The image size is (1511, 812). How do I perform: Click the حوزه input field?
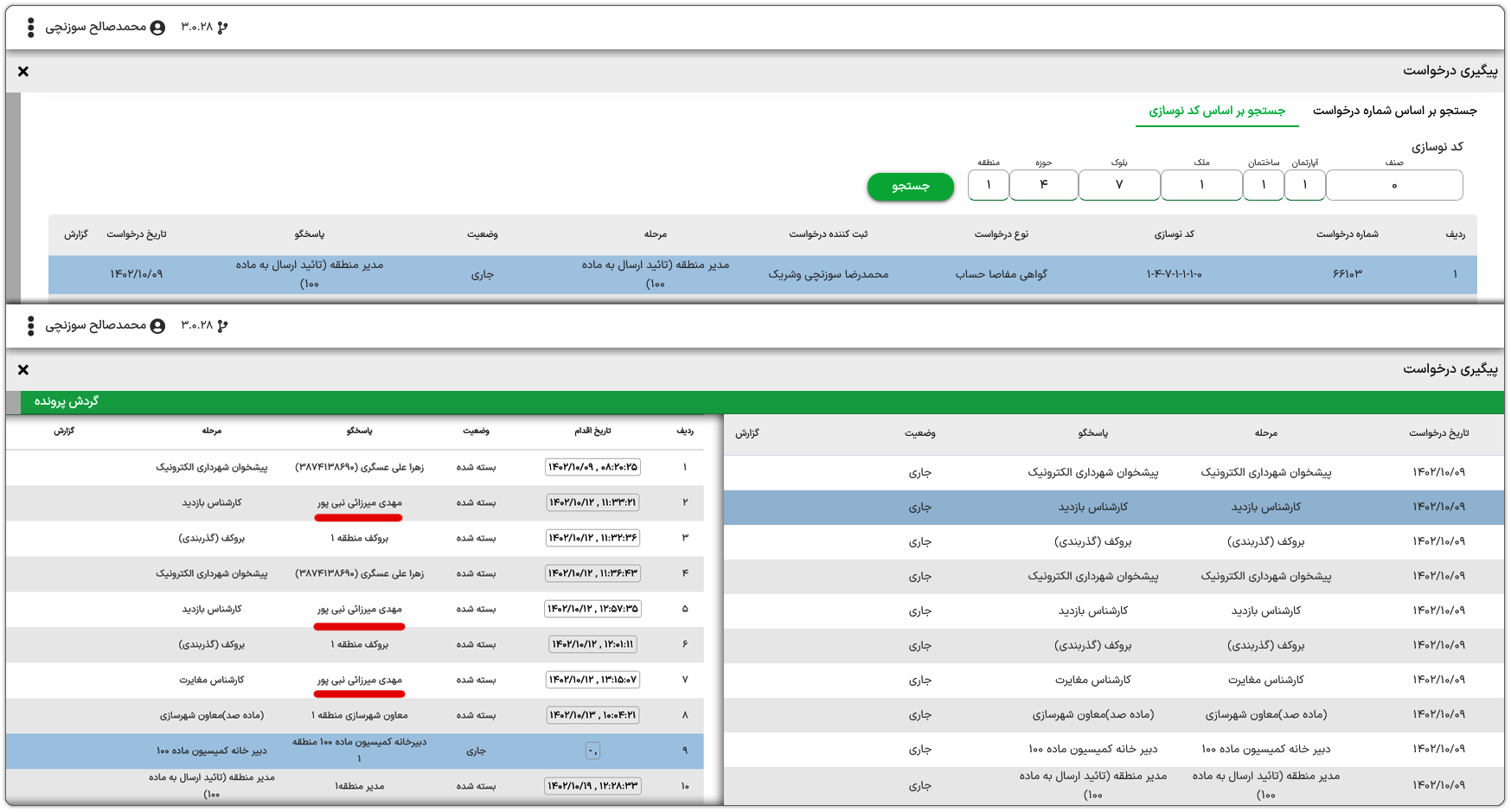[x=1043, y=185]
